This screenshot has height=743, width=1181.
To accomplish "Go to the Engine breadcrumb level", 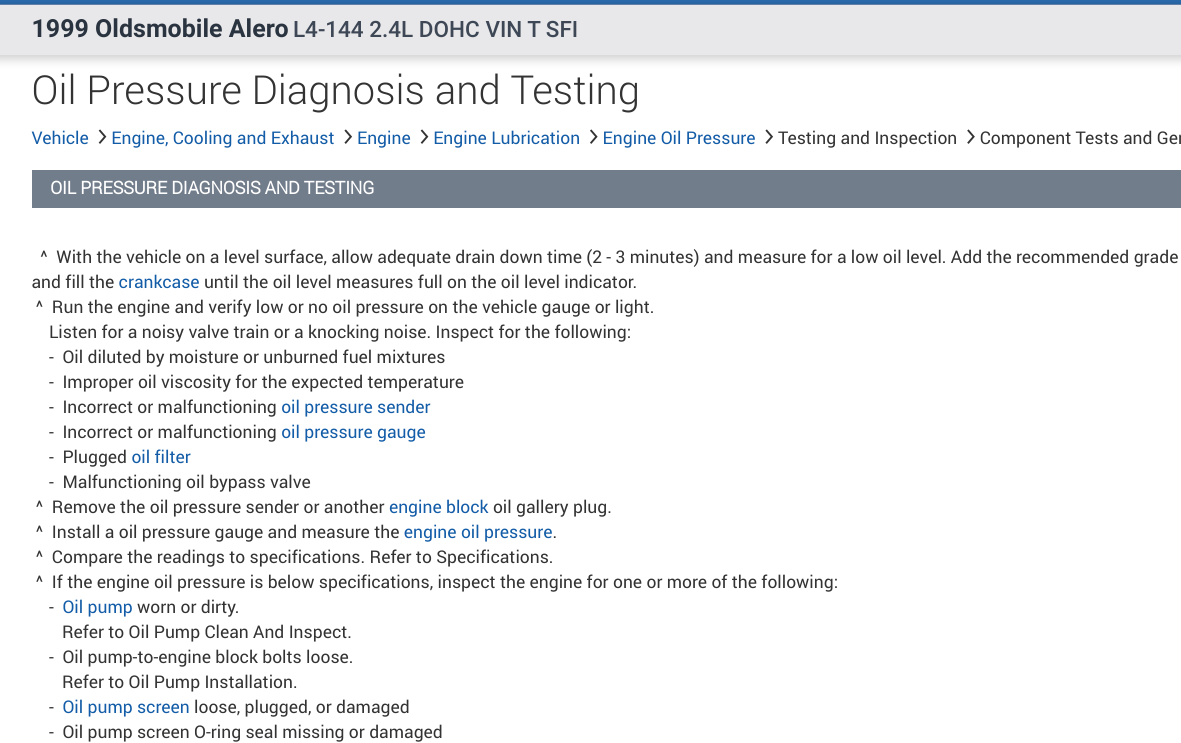I will (384, 138).
